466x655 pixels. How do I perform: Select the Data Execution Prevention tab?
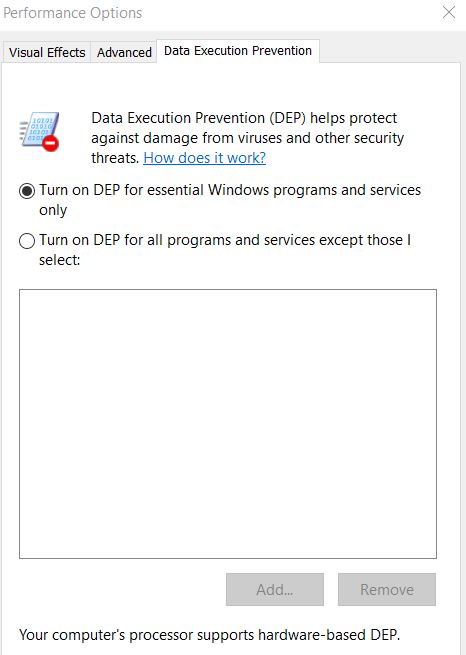point(238,51)
